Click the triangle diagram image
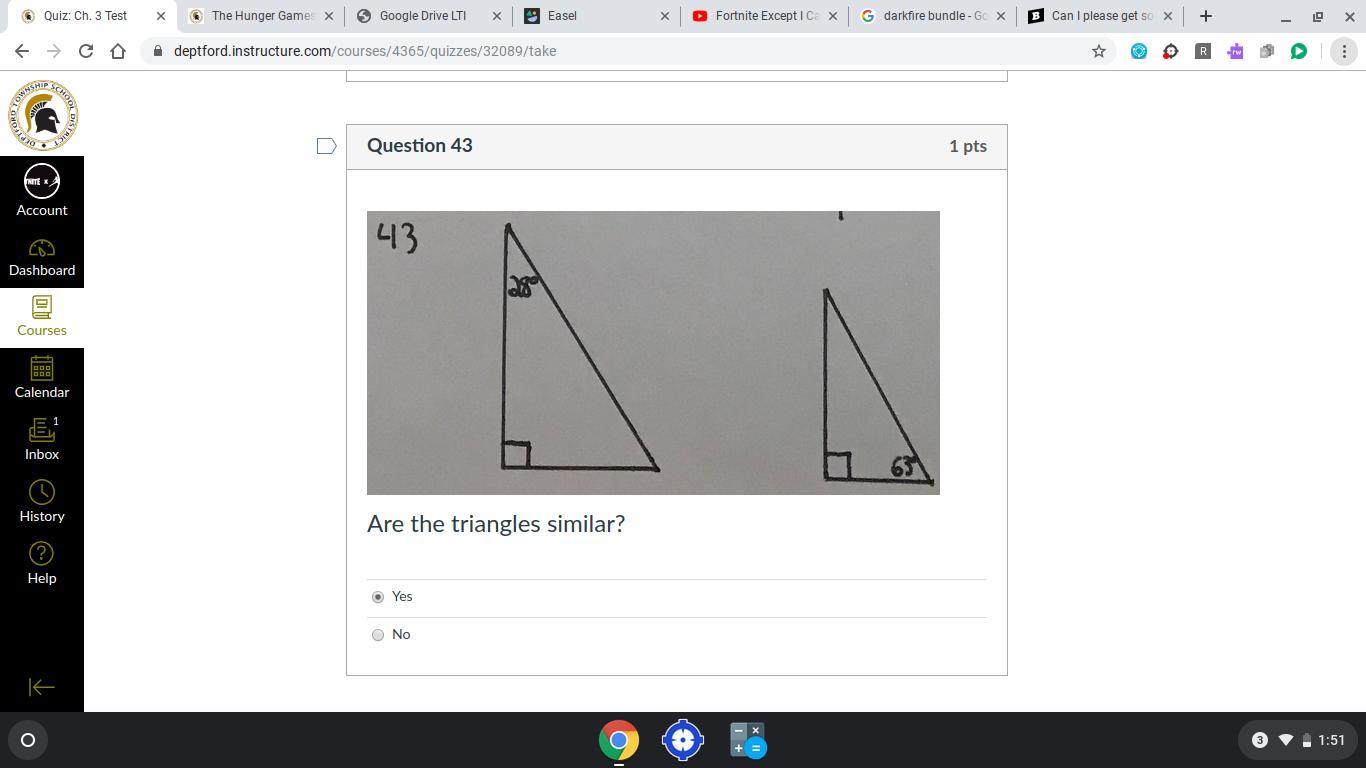Screen dimensions: 1366x768 point(653,352)
